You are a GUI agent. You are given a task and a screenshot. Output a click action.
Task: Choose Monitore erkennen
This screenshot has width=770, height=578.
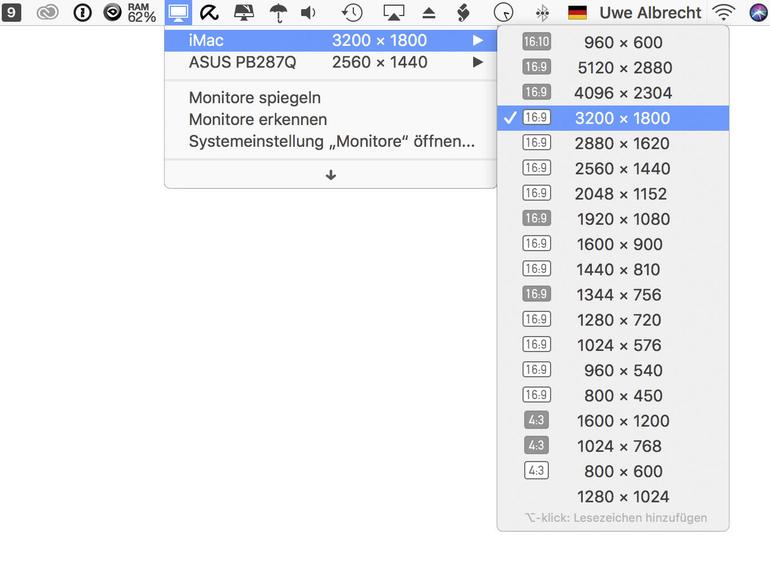tap(330, 119)
